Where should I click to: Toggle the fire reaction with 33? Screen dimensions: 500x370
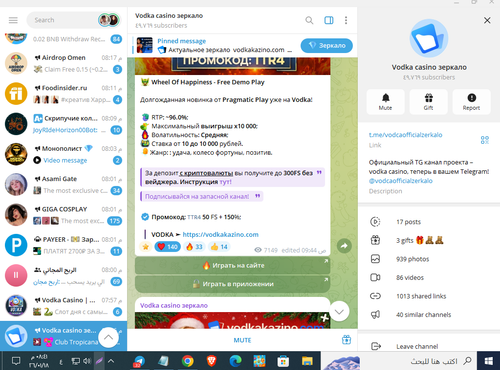(194, 247)
